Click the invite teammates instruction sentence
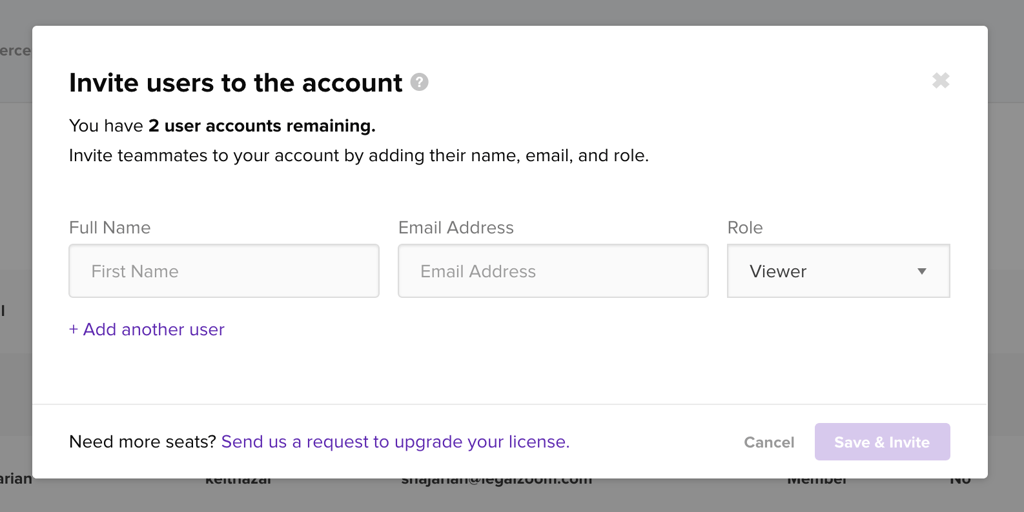This screenshot has height=512, width=1024. tap(358, 156)
